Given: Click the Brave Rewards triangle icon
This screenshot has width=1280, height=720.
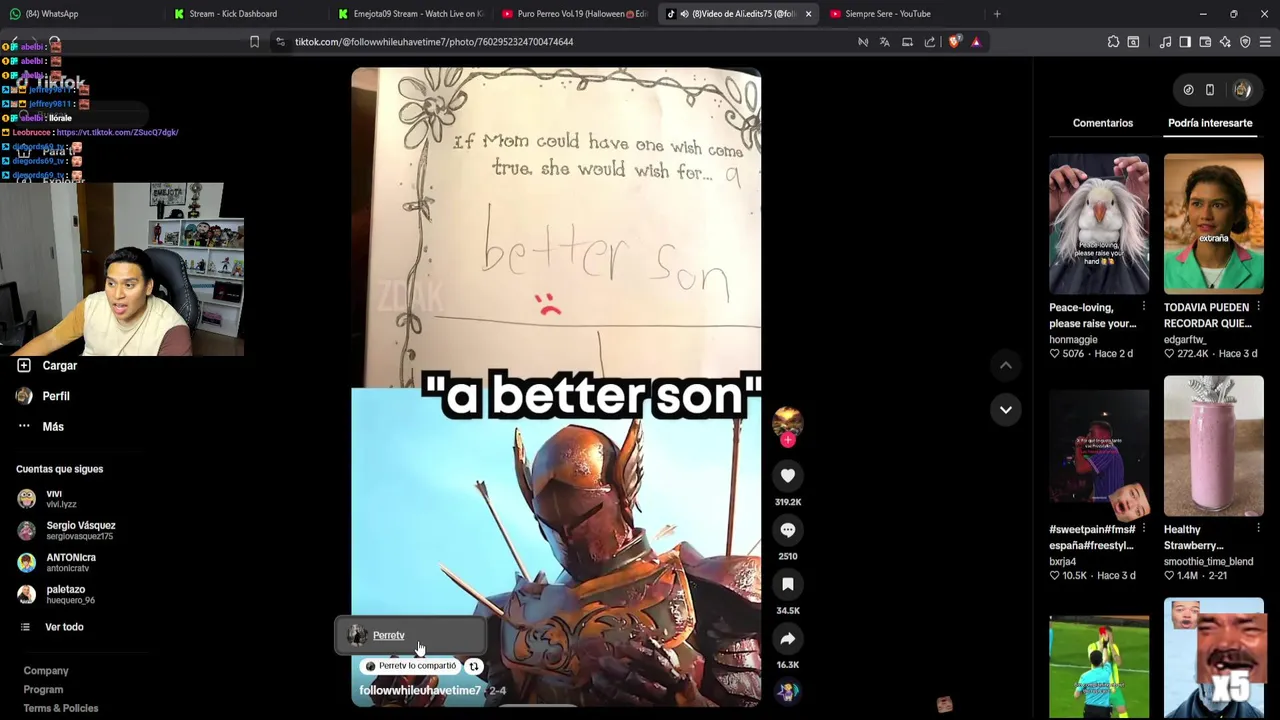Looking at the screenshot, I should (976, 42).
